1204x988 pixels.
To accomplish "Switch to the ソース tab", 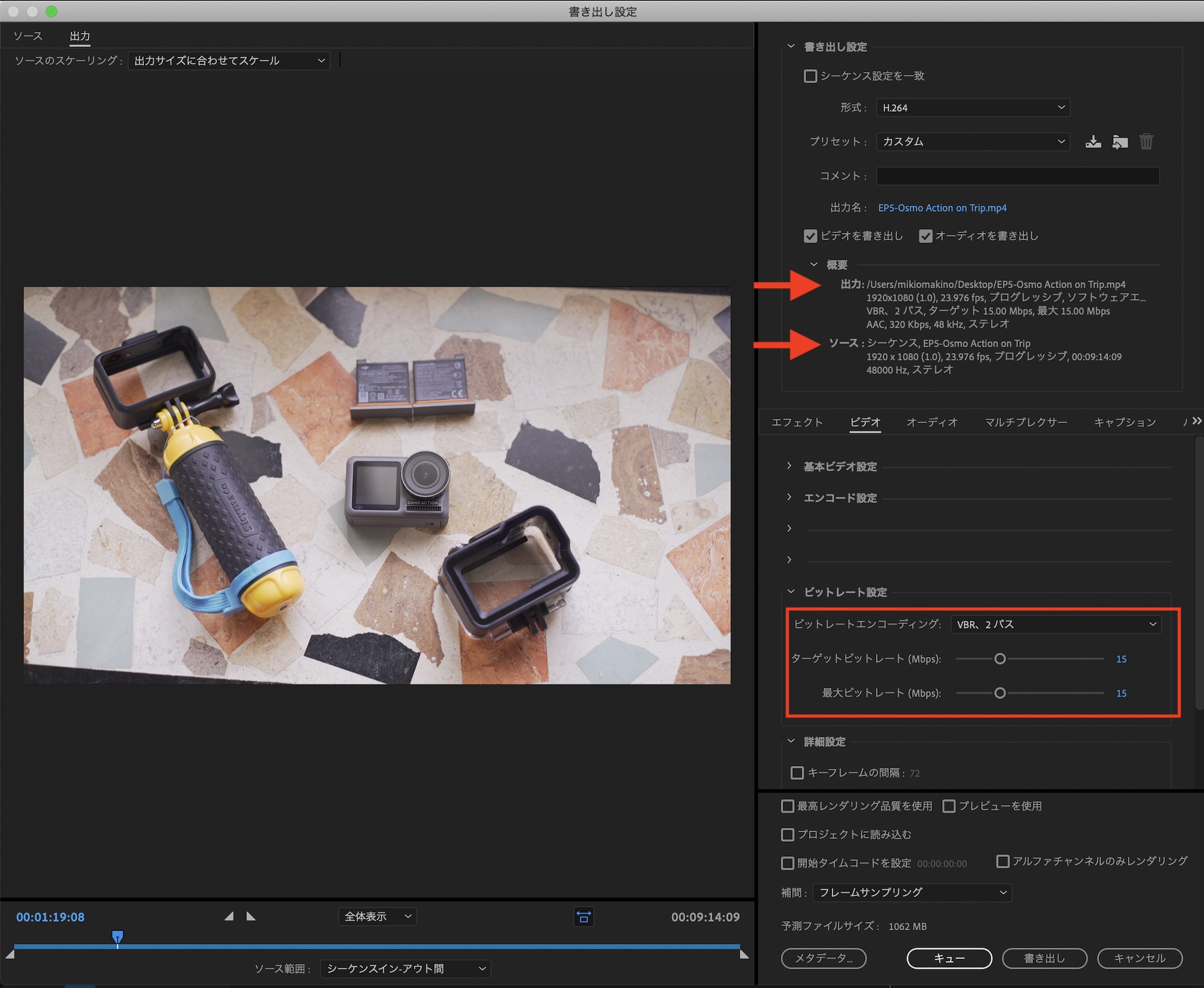I will (28, 36).
